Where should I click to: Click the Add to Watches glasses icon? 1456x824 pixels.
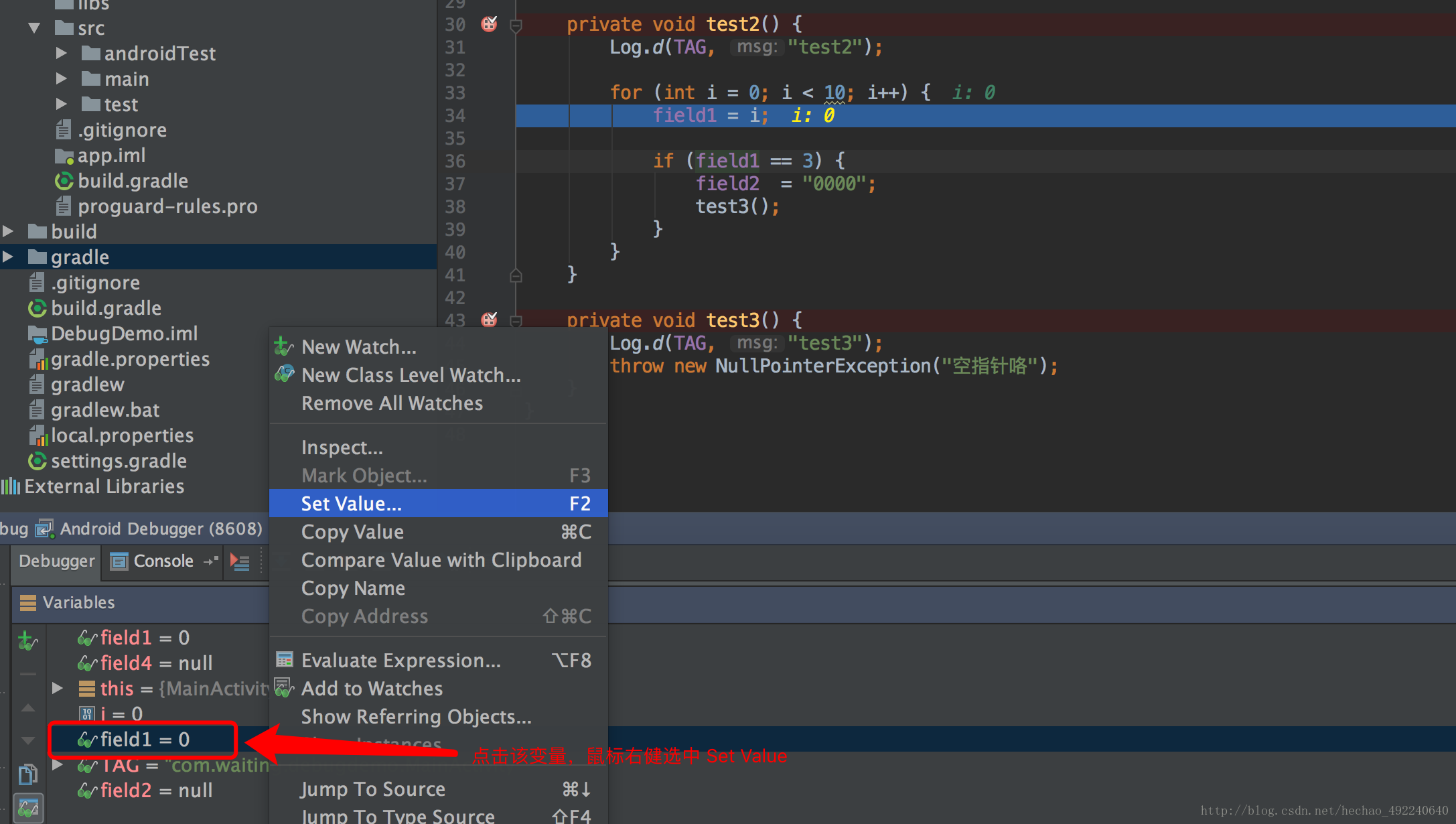click(284, 688)
